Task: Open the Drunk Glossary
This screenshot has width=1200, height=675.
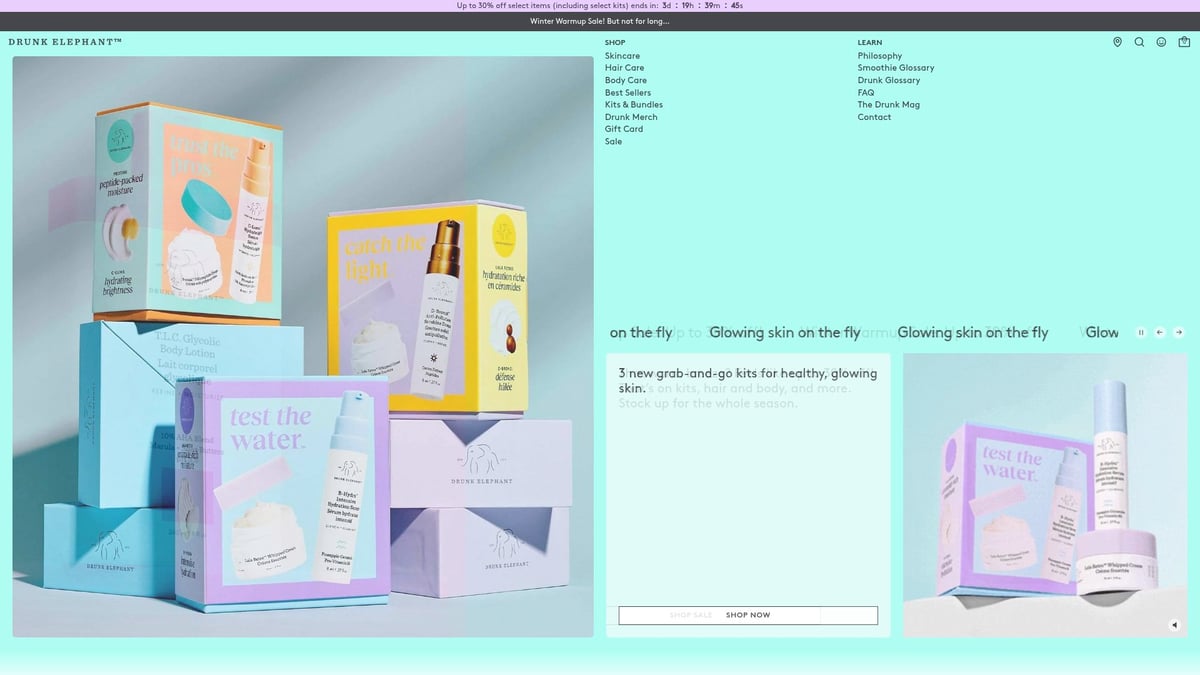Action: [889, 80]
